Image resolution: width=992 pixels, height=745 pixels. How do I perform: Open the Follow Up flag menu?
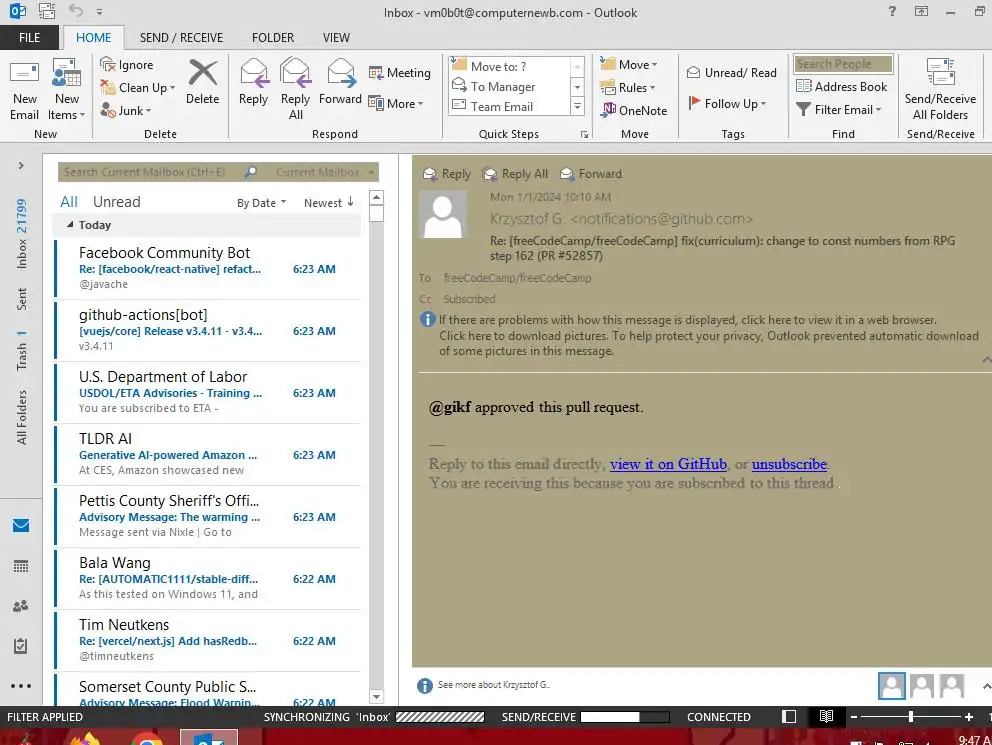728,103
